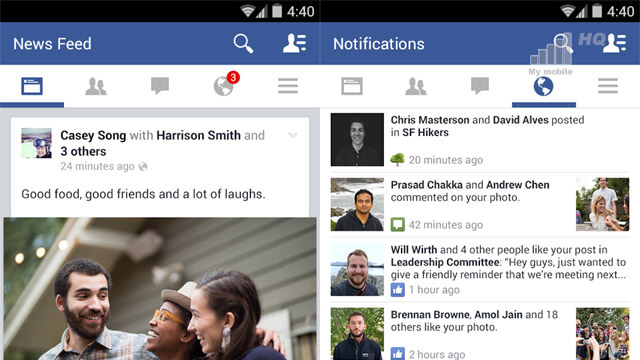Click the '20 minutes ago' notification timestamp
This screenshot has width=640, height=360.
(x=446, y=160)
